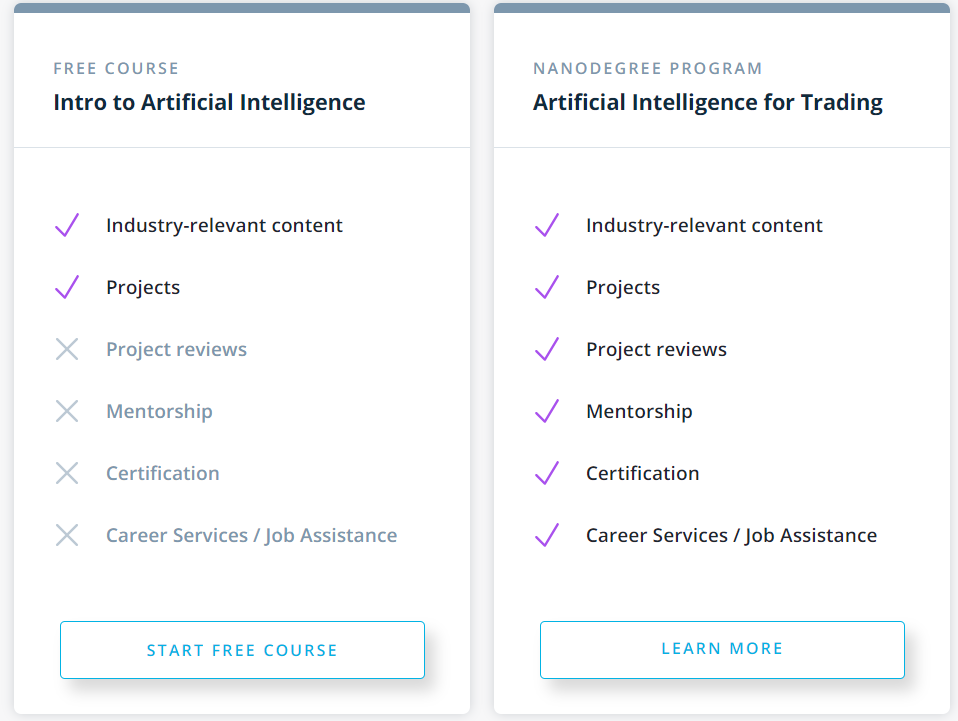The image size is (958, 721).
Task: Click the purple checkmark next to Projects in the Free Course card
Action: [x=67, y=287]
